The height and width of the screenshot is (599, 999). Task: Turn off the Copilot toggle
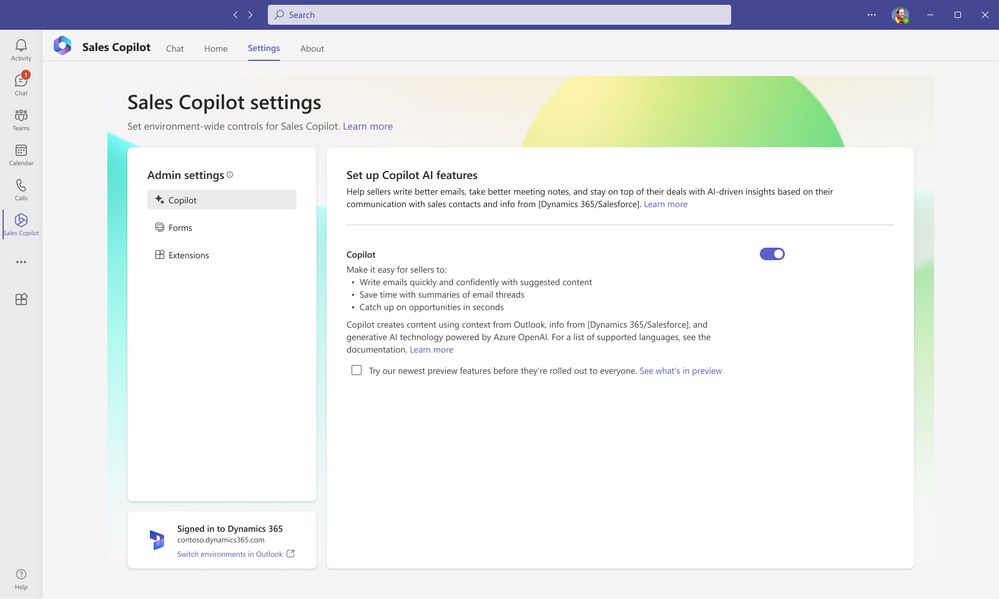[x=772, y=254]
